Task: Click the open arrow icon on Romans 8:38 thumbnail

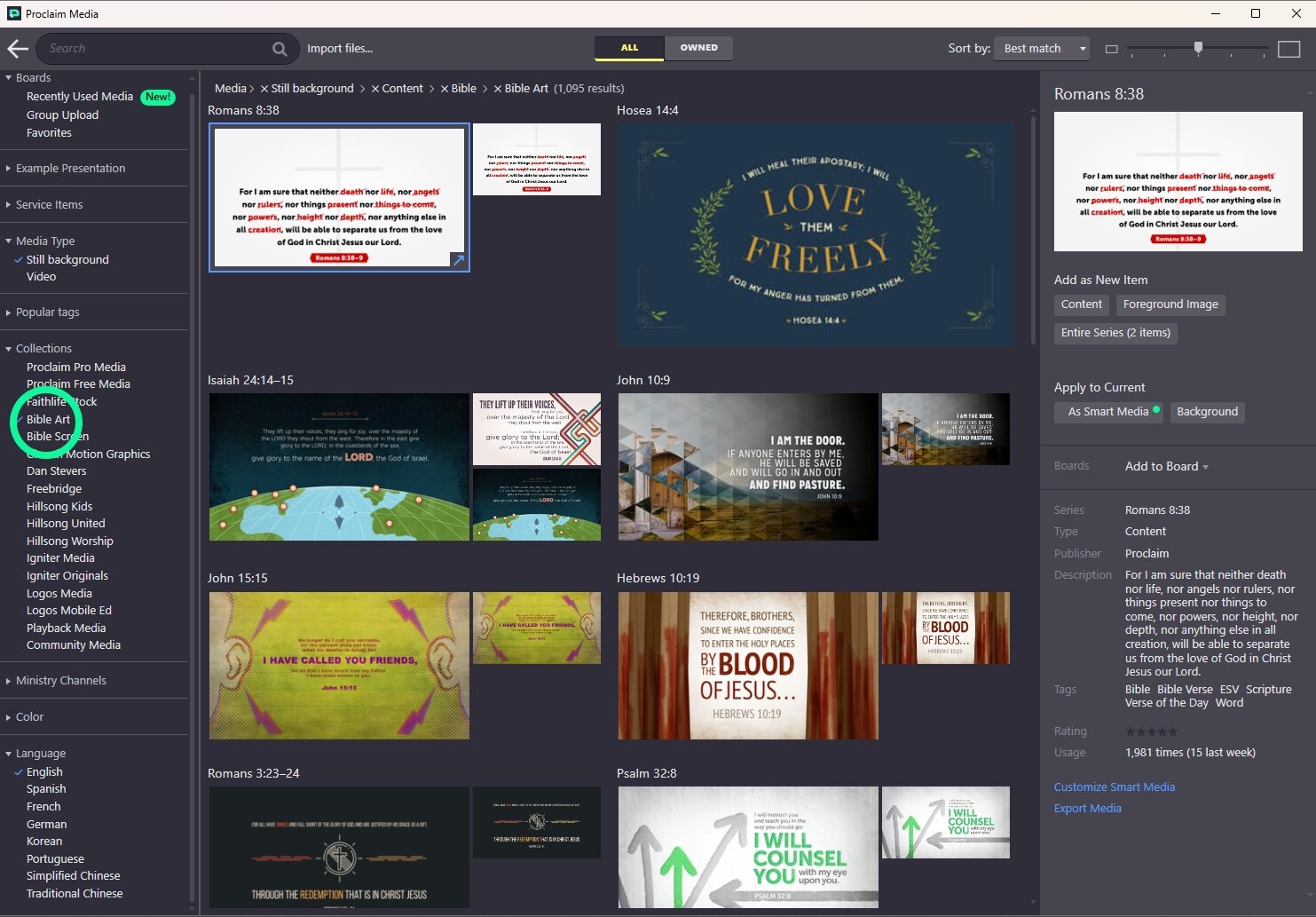Action: 458,260
